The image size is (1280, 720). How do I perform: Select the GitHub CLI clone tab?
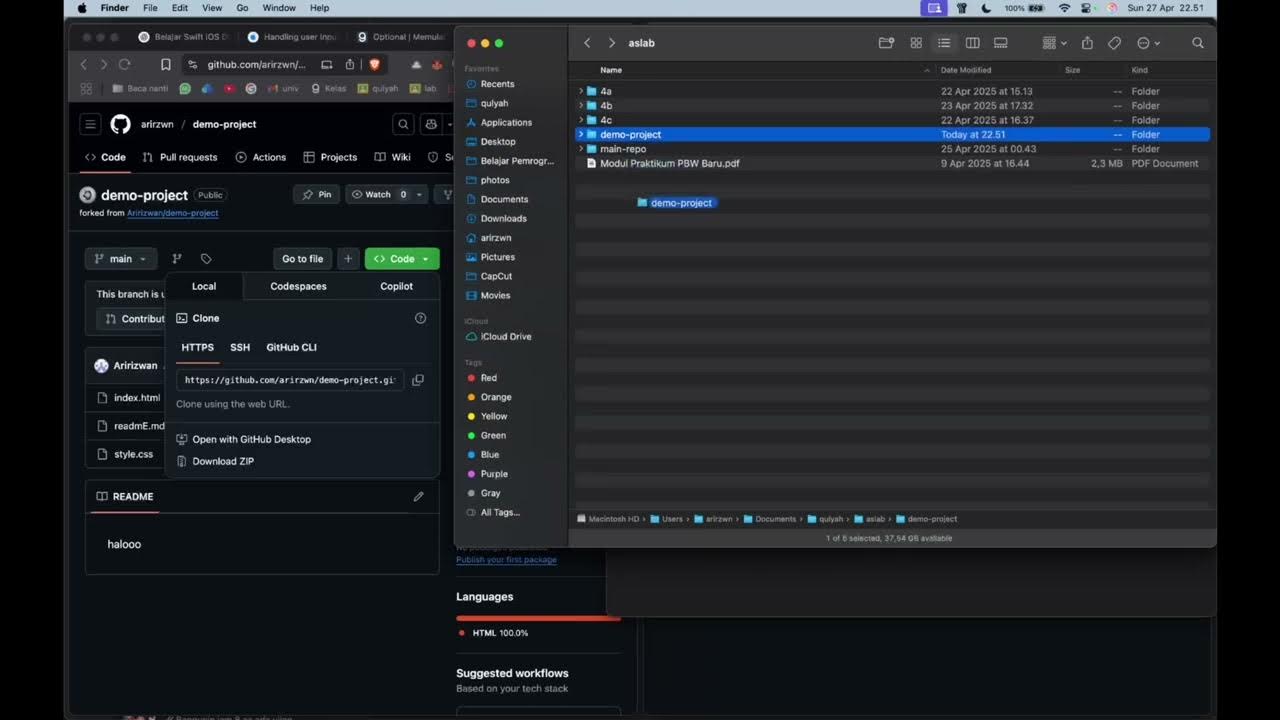pyautogui.click(x=291, y=347)
